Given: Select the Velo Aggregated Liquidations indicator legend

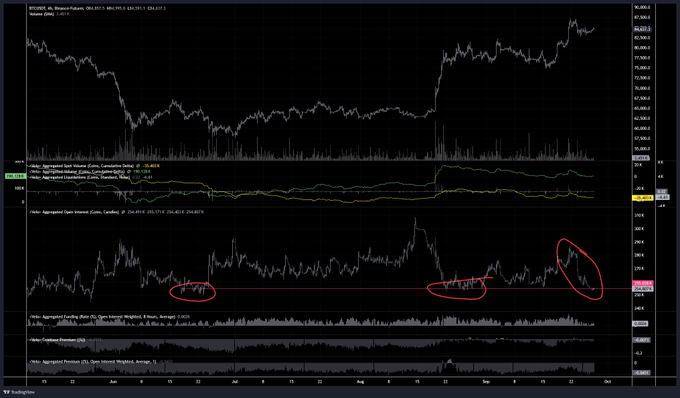Looking at the screenshot, I should pyautogui.click(x=79, y=177).
